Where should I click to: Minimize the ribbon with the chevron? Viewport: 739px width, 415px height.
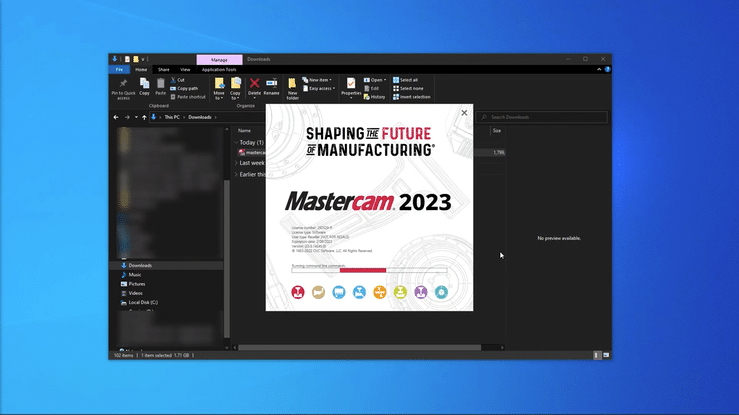coord(599,70)
